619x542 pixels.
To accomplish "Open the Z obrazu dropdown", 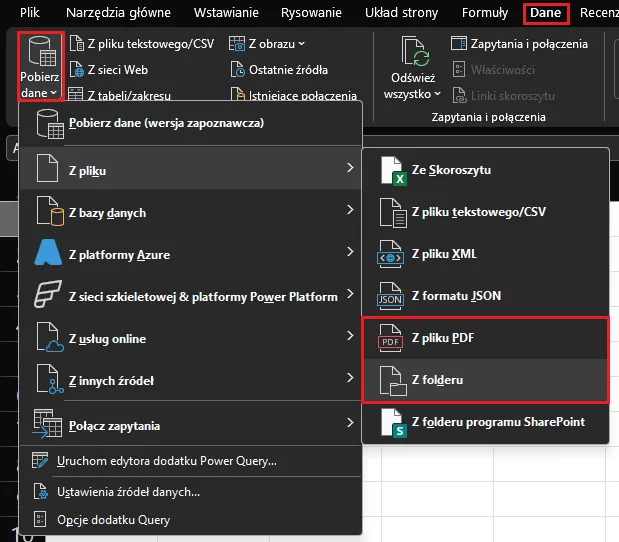I will click(x=267, y=44).
